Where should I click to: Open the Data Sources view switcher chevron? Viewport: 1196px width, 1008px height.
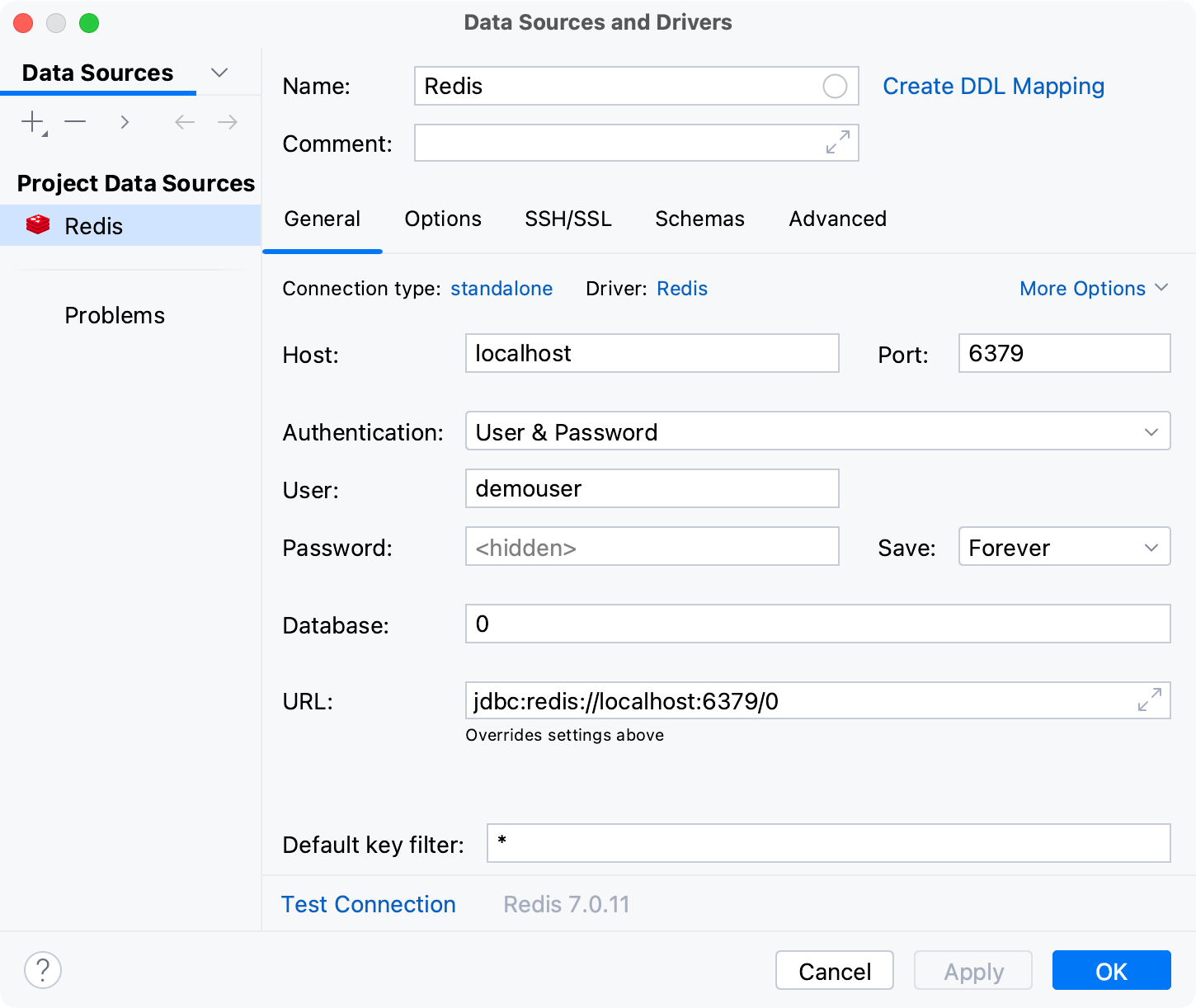(x=219, y=73)
